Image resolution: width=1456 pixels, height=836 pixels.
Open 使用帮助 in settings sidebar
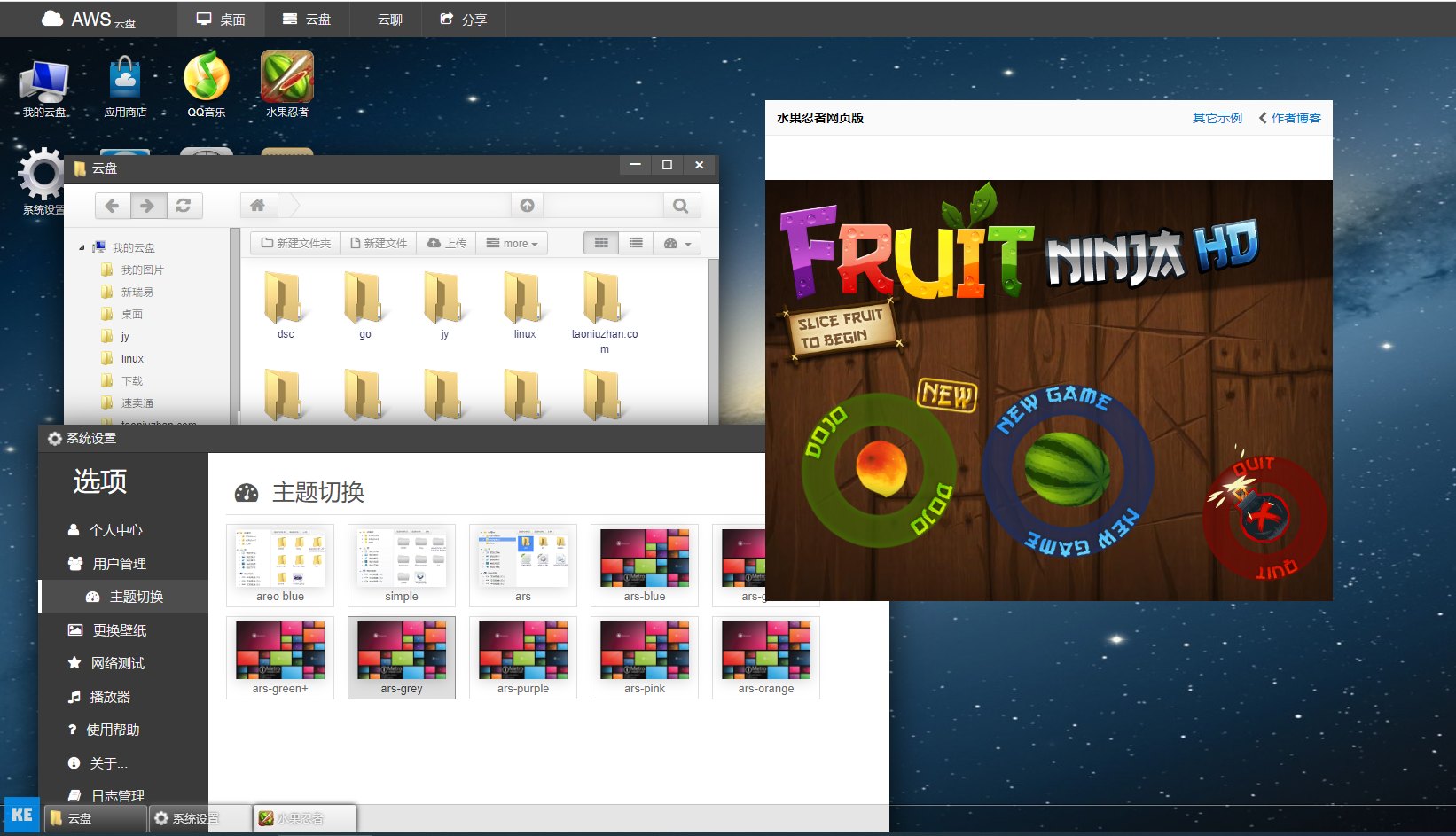(x=123, y=730)
